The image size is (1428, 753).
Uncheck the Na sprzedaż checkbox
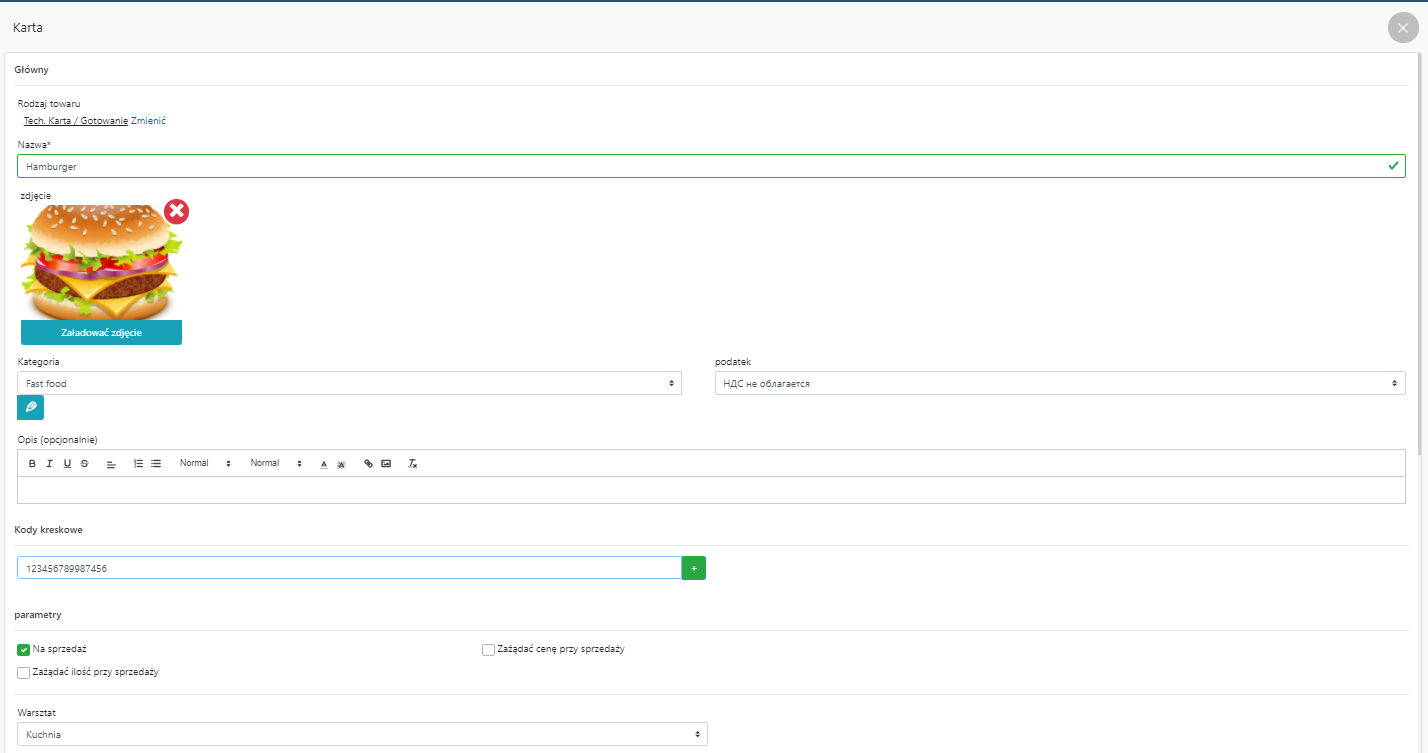click(x=24, y=650)
